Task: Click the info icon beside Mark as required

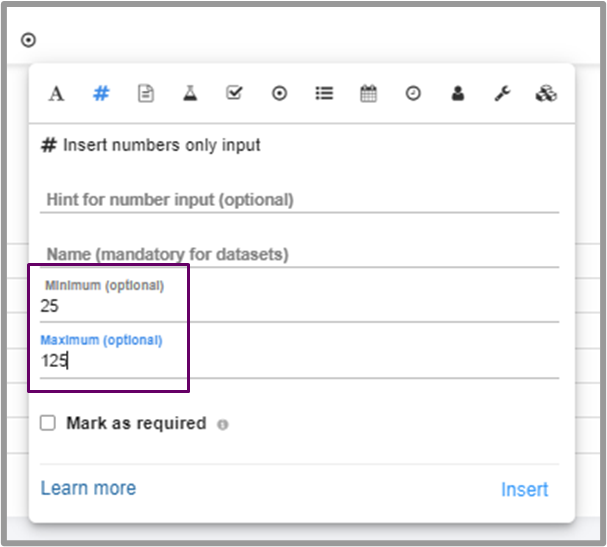Action: point(222,424)
